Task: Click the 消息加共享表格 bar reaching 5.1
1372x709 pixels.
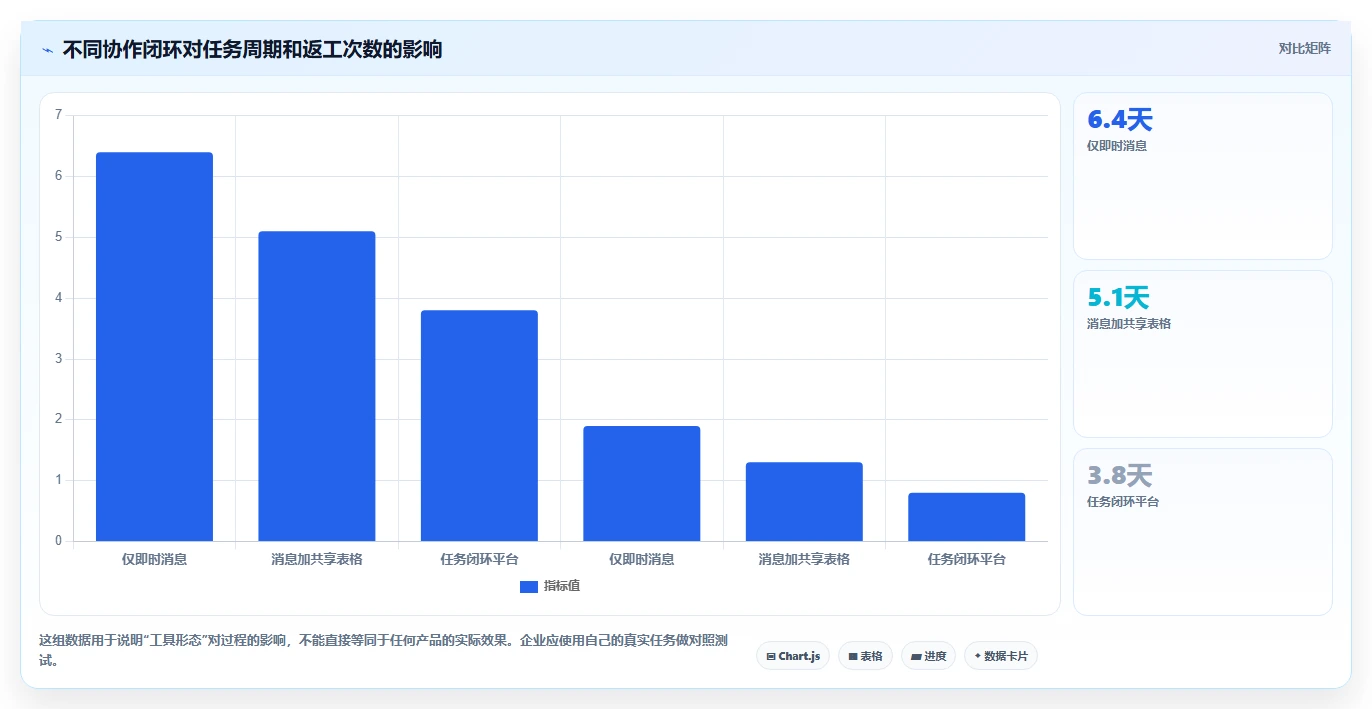Action: 317,386
